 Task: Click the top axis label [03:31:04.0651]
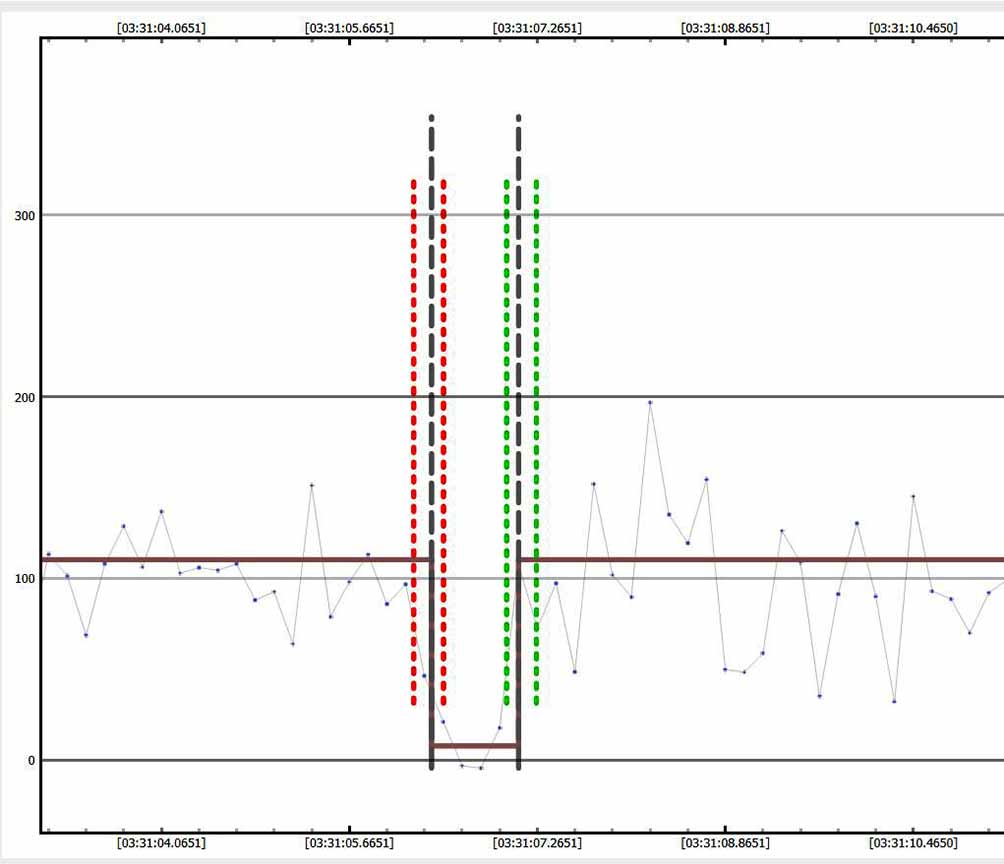161,28
